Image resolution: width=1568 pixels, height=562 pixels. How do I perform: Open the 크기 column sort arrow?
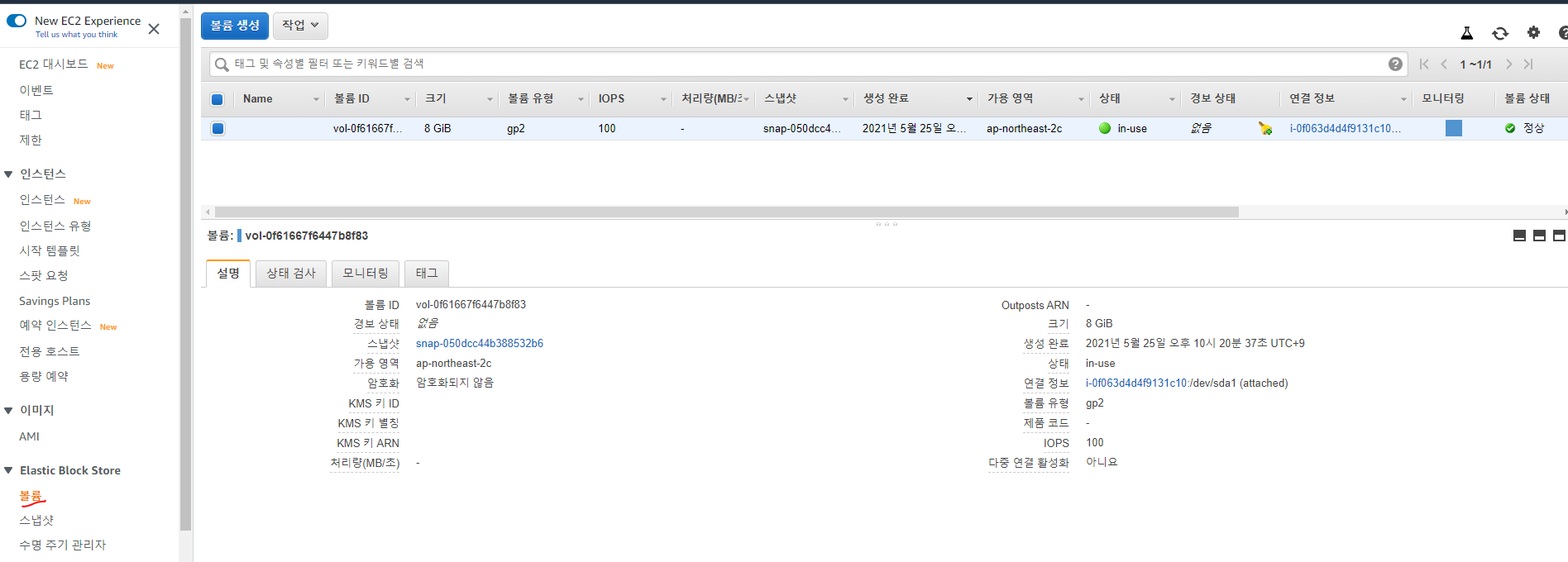tap(490, 99)
